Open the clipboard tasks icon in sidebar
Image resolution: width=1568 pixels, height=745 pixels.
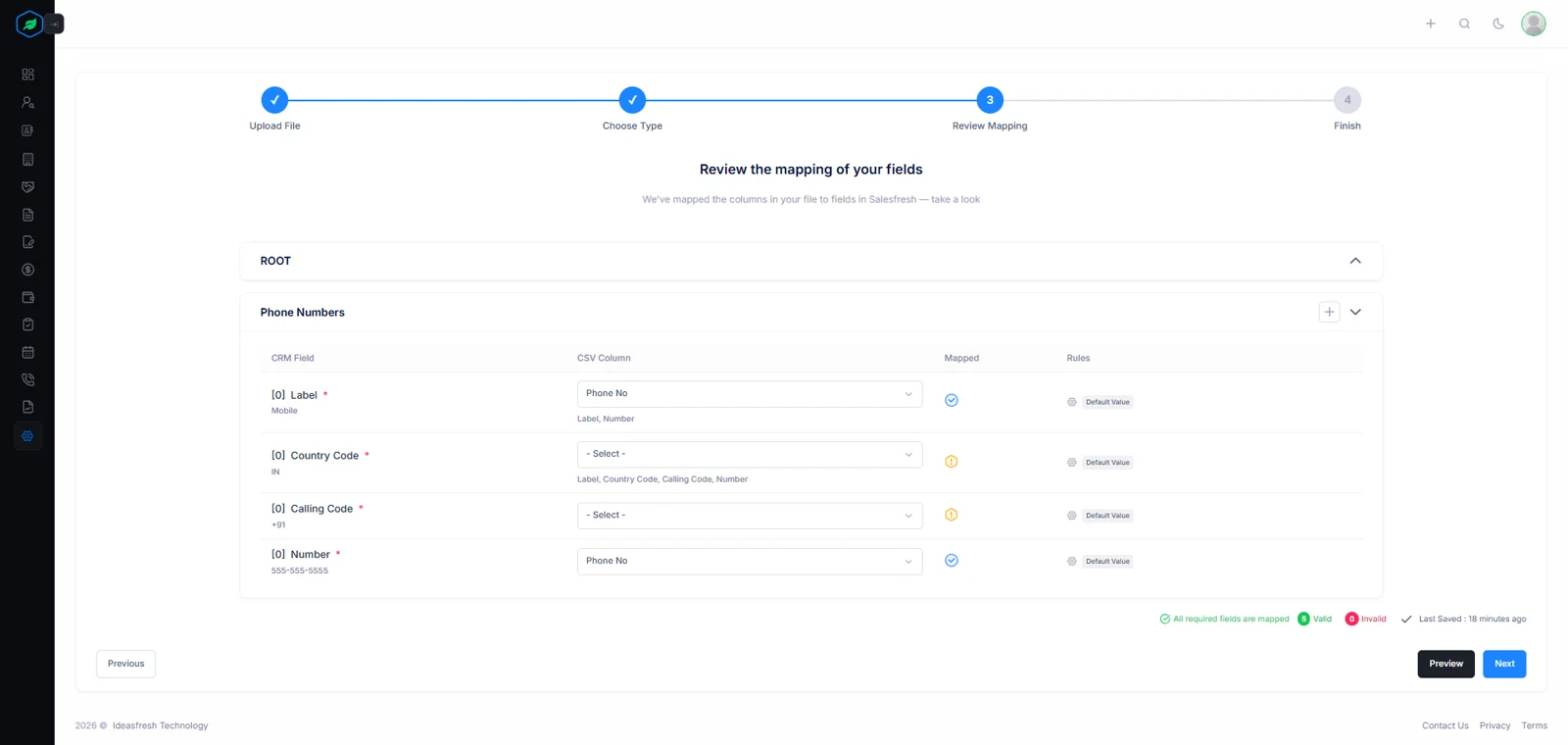point(27,324)
